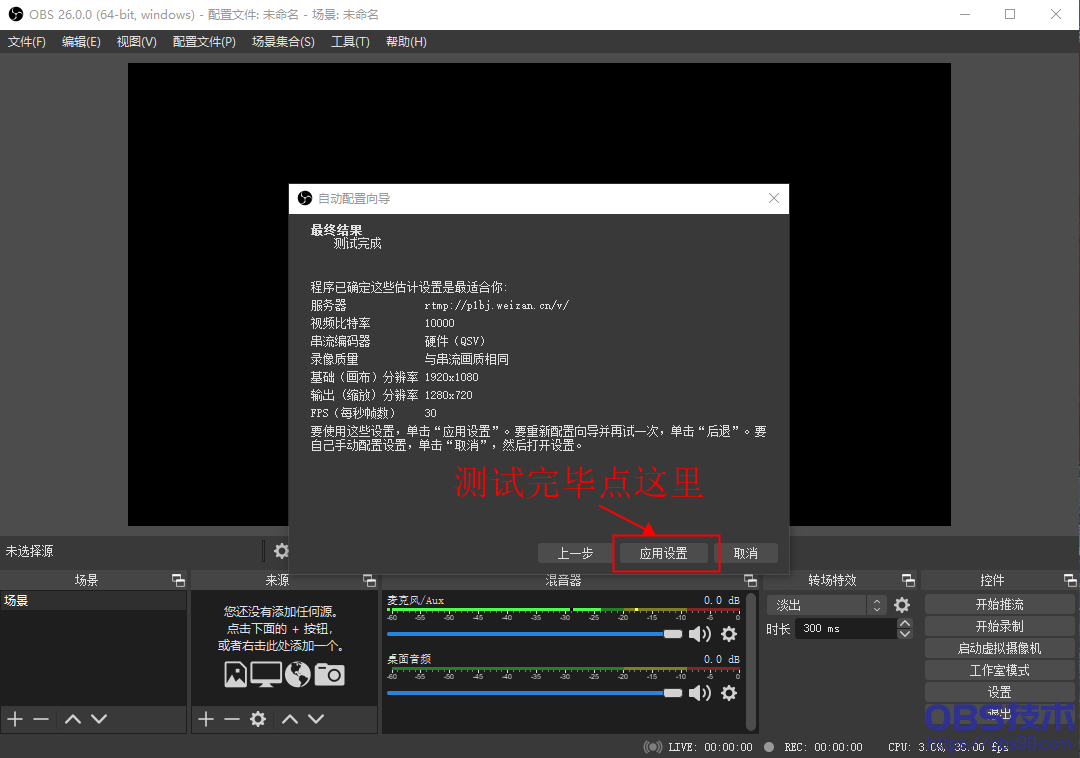Click 开始录制 to start recording
Viewport: 1080px width, 758px height.
pos(999,627)
